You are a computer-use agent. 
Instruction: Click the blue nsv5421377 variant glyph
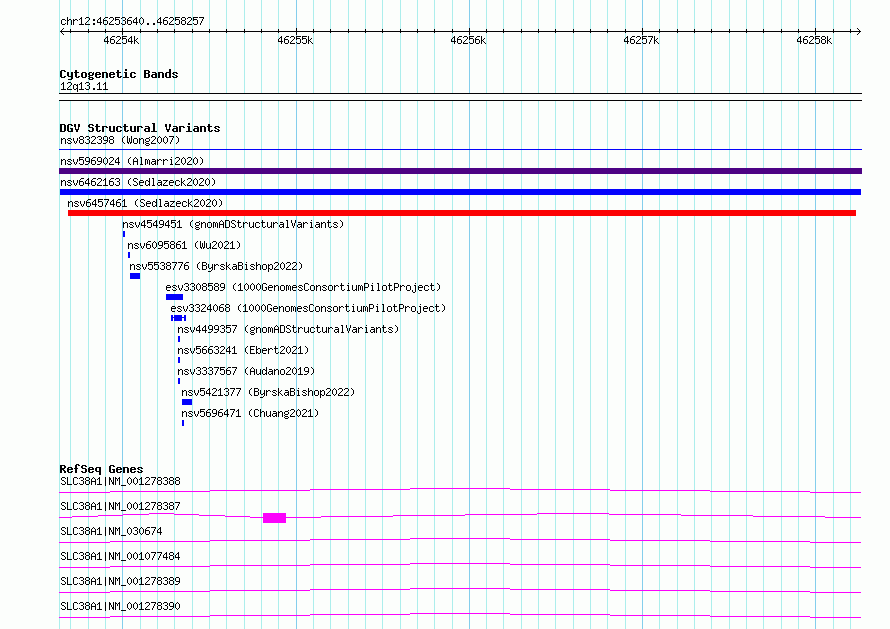[x=187, y=402]
